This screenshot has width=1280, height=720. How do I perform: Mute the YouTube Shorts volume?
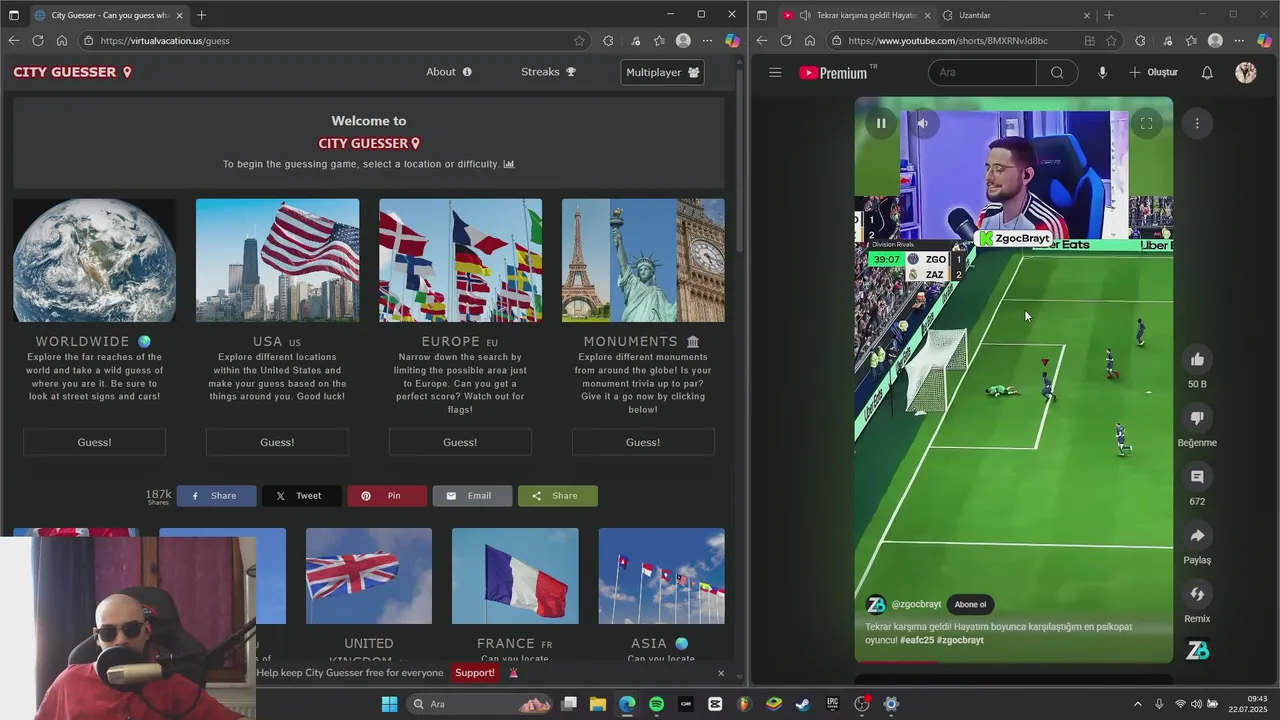[x=923, y=124]
